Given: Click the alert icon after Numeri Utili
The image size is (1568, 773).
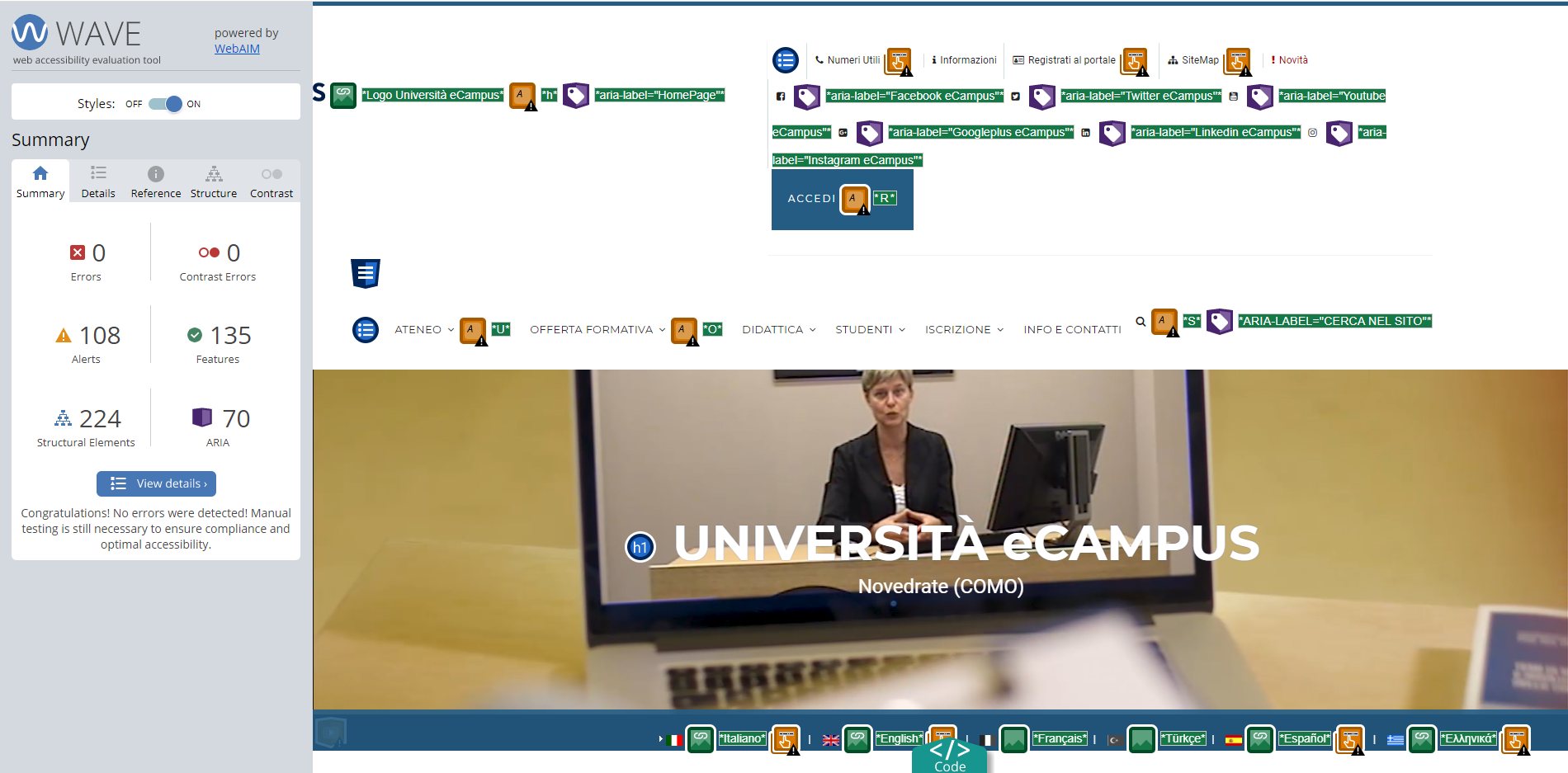Looking at the screenshot, I should (x=899, y=61).
